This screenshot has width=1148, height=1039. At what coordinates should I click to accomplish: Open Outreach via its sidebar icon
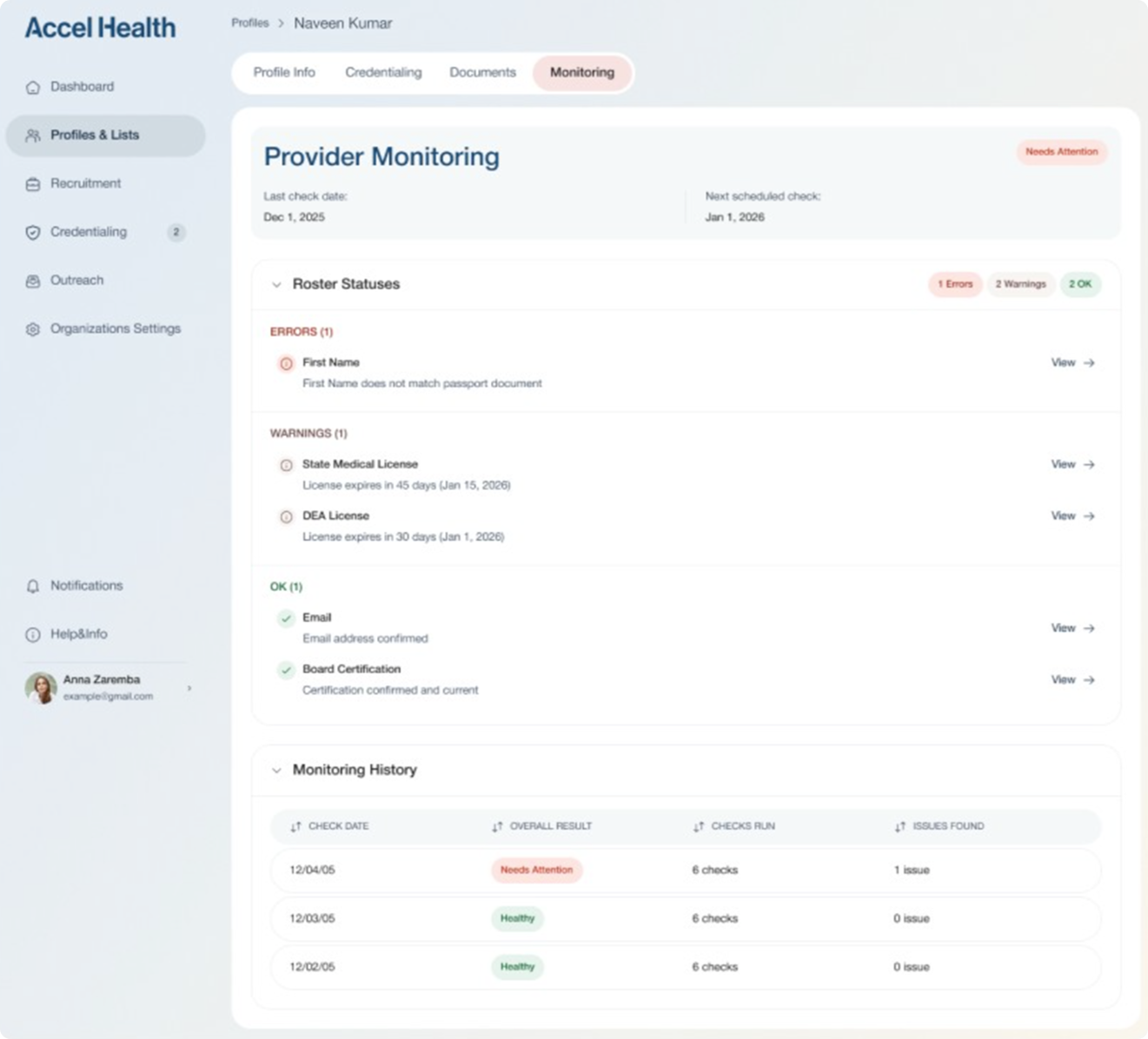[x=33, y=280]
